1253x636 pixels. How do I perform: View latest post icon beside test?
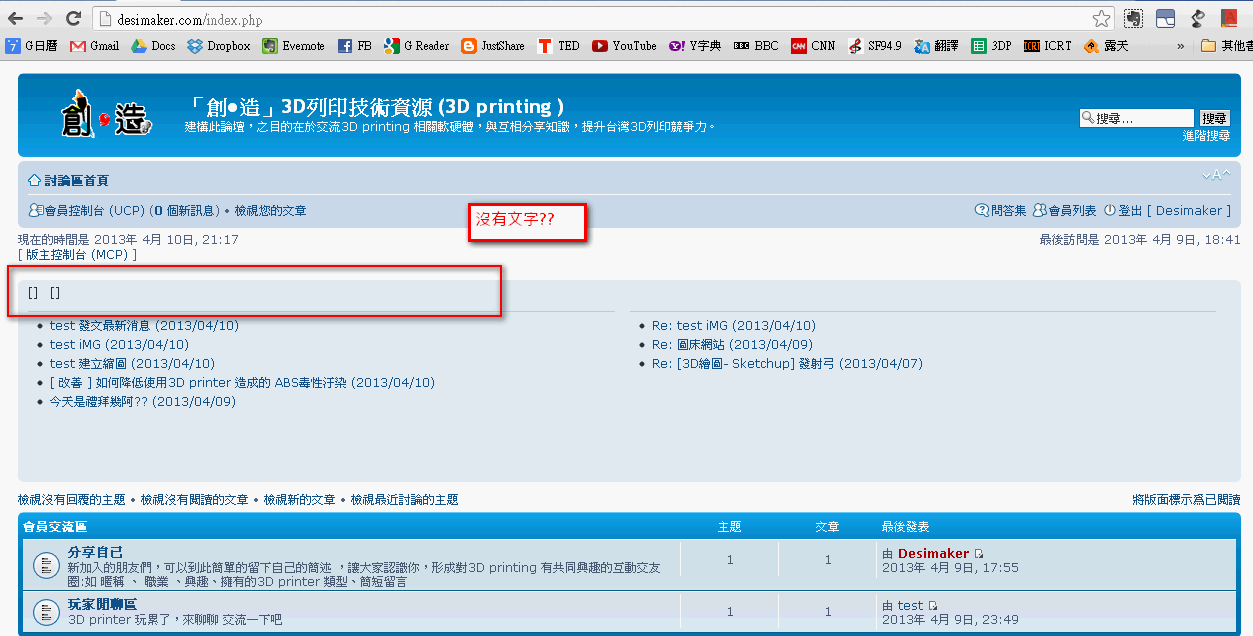[933, 606]
